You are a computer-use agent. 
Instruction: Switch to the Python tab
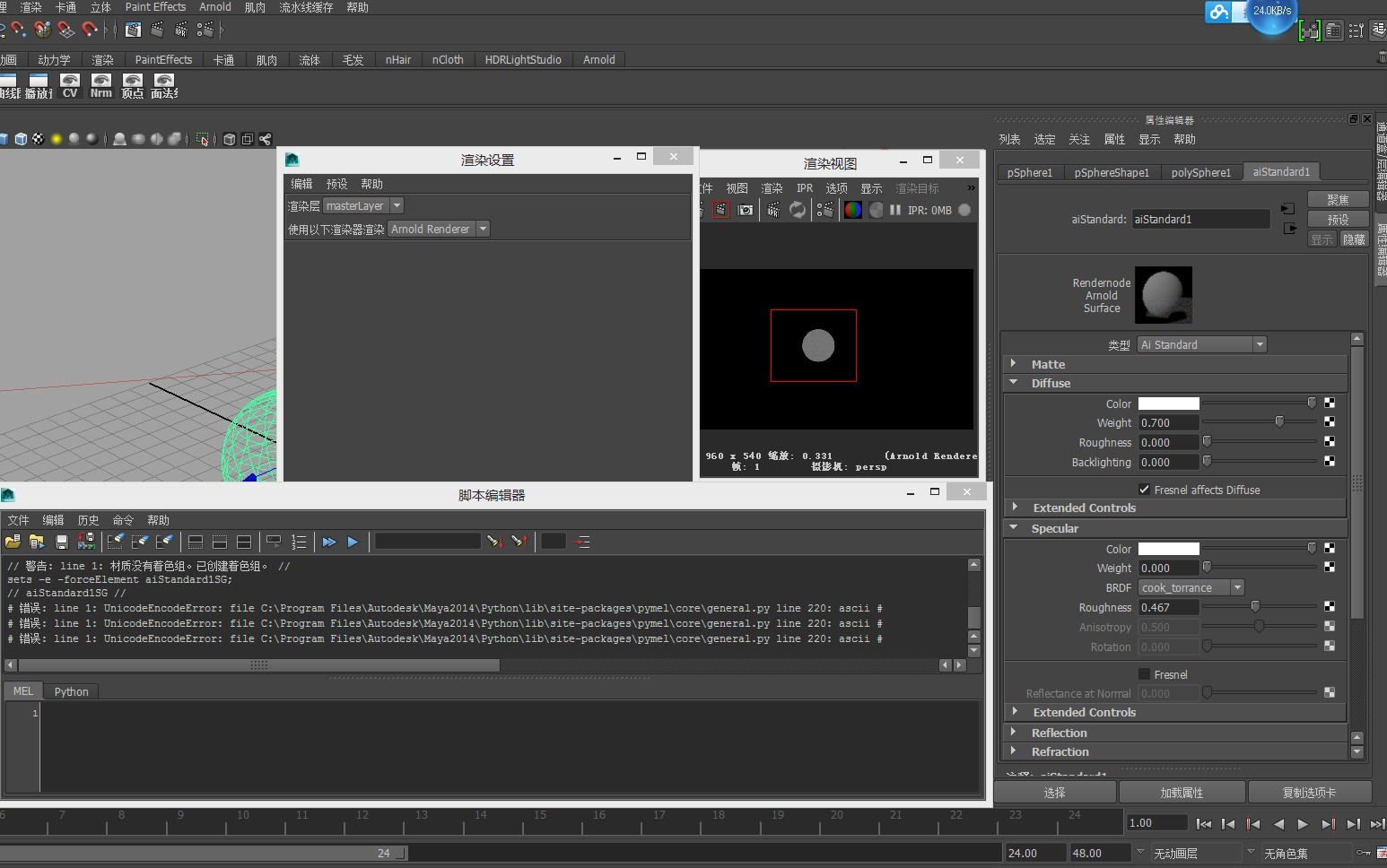click(71, 691)
